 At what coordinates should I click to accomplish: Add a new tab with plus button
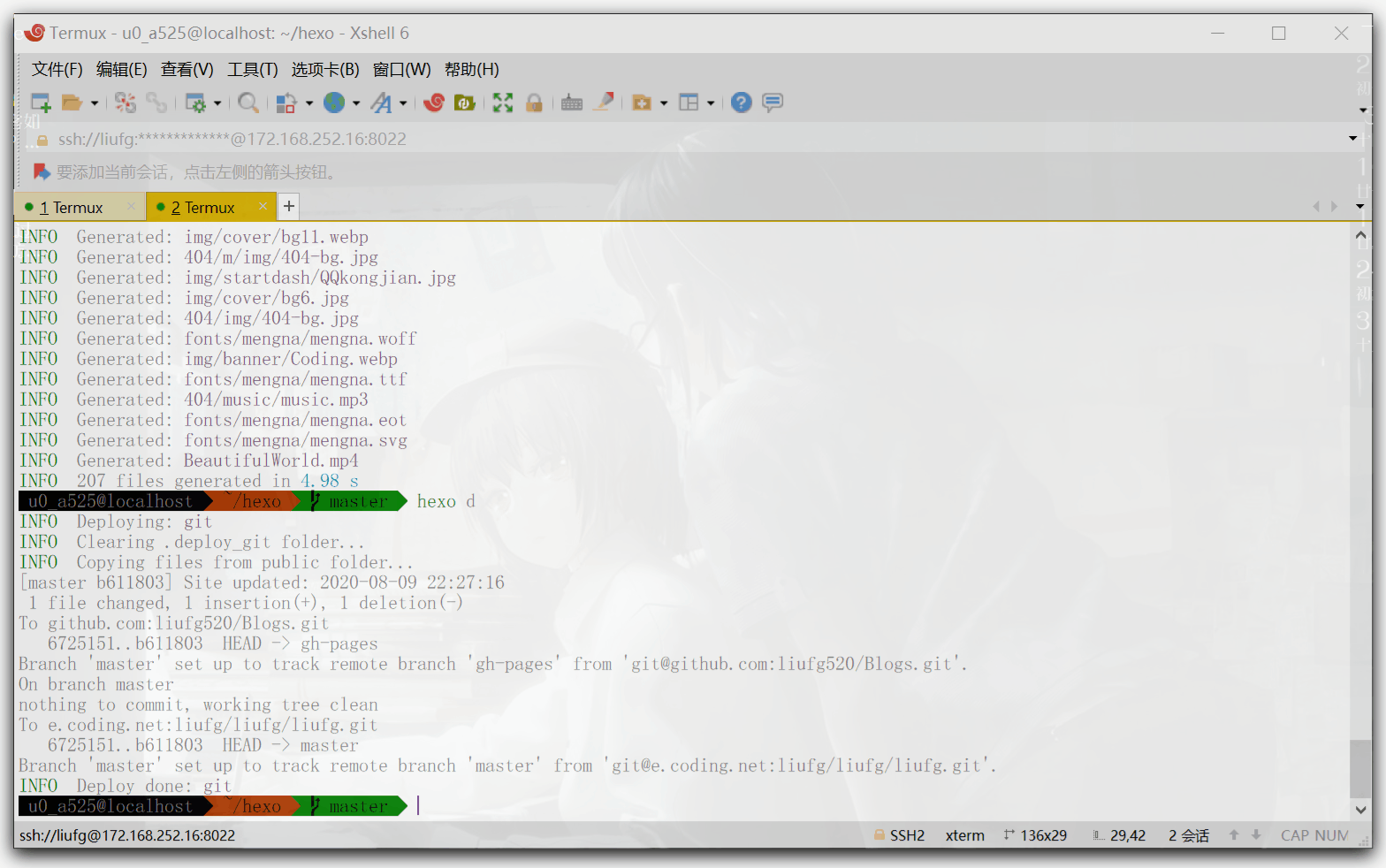tap(288, 207)
